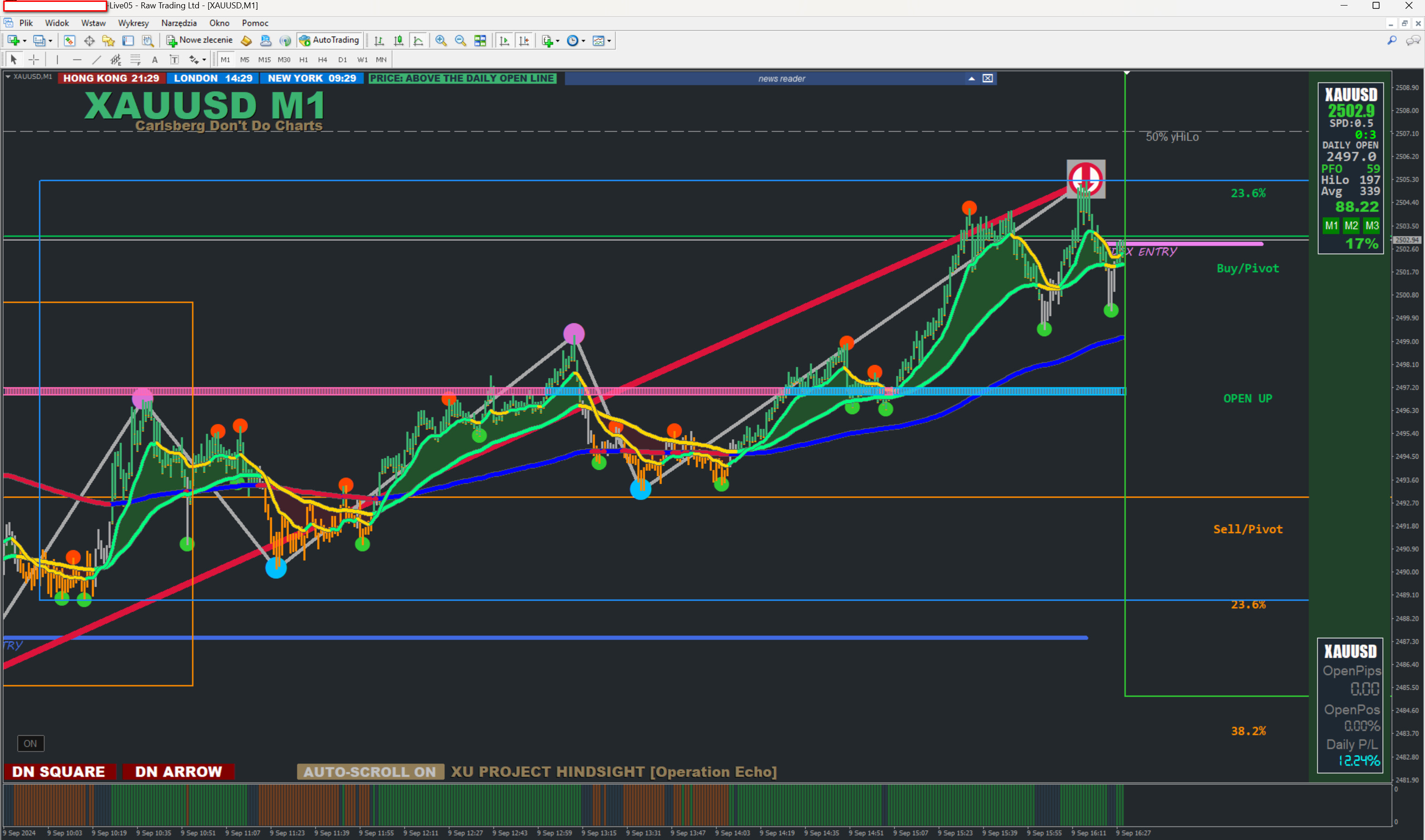
Task: Expand the templates dropdown arrow
Action: pos(609,41)
